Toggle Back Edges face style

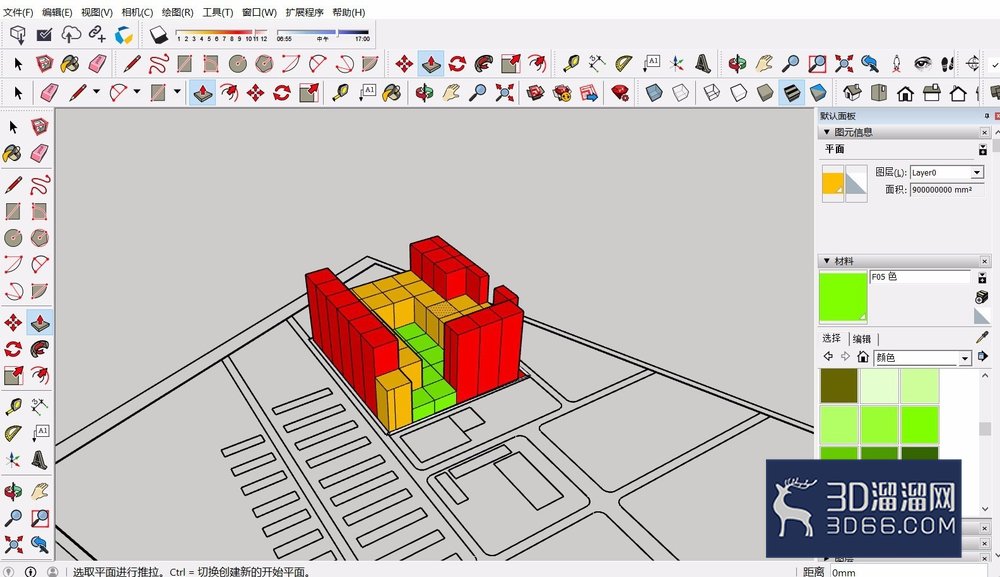pos(680,93)
